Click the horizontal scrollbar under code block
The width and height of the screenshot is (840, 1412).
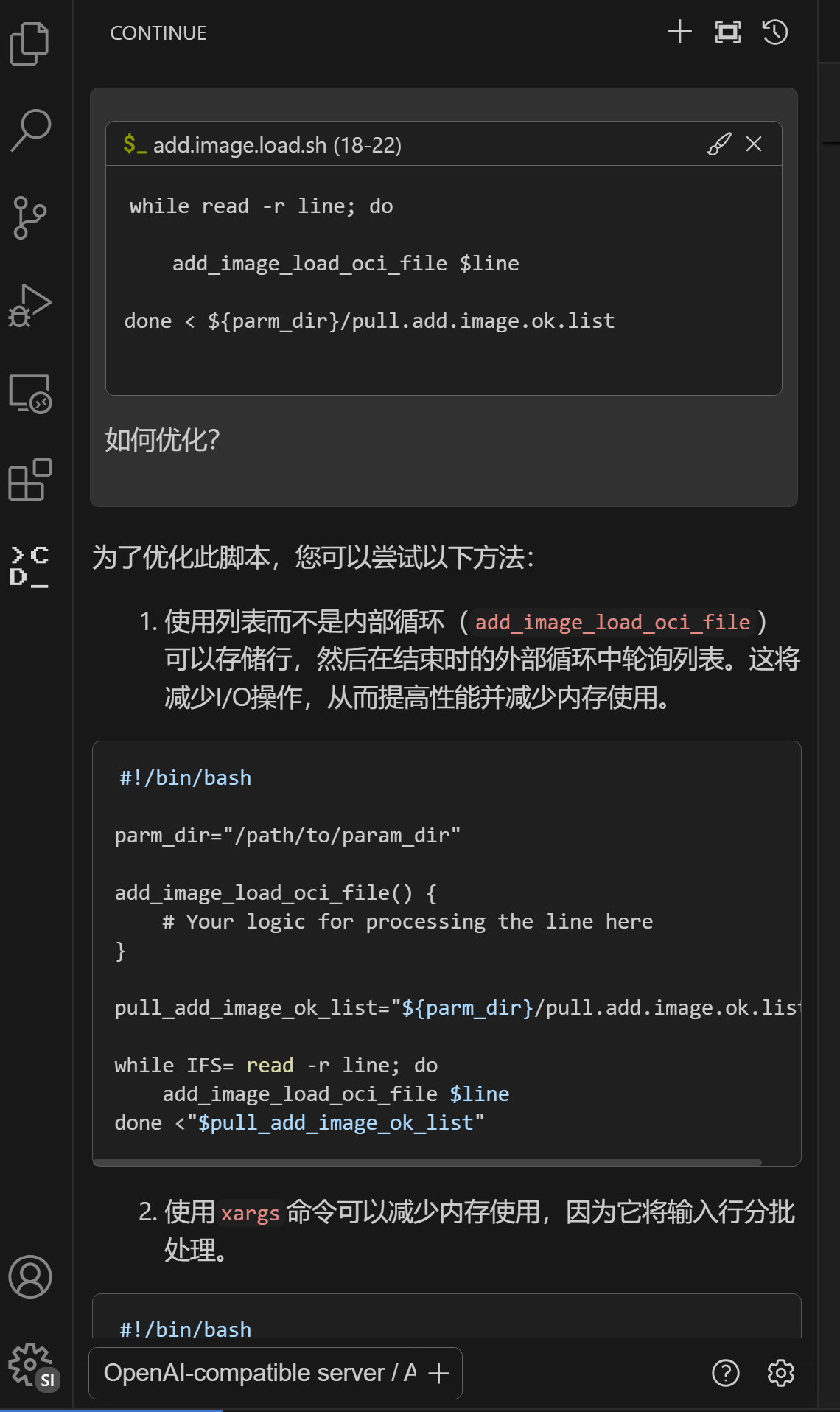(427, 1162)
